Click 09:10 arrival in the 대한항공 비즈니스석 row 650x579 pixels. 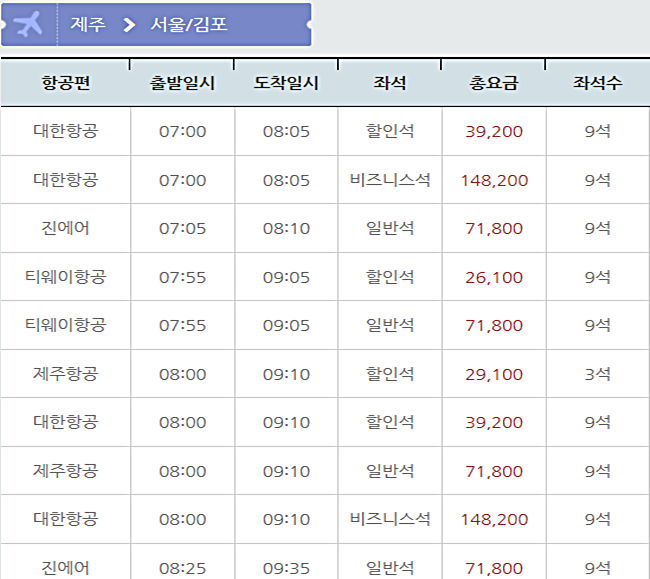(x=286, y=519)
